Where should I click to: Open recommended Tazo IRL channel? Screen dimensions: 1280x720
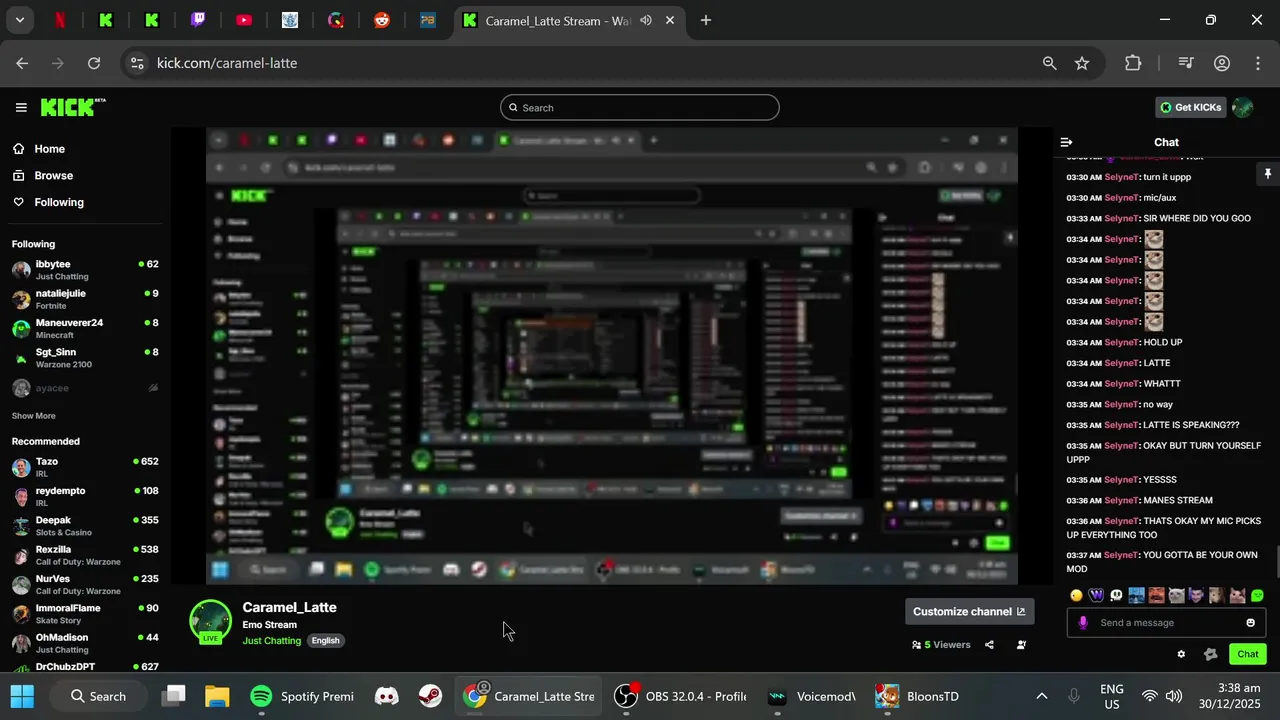click(85, 467)
